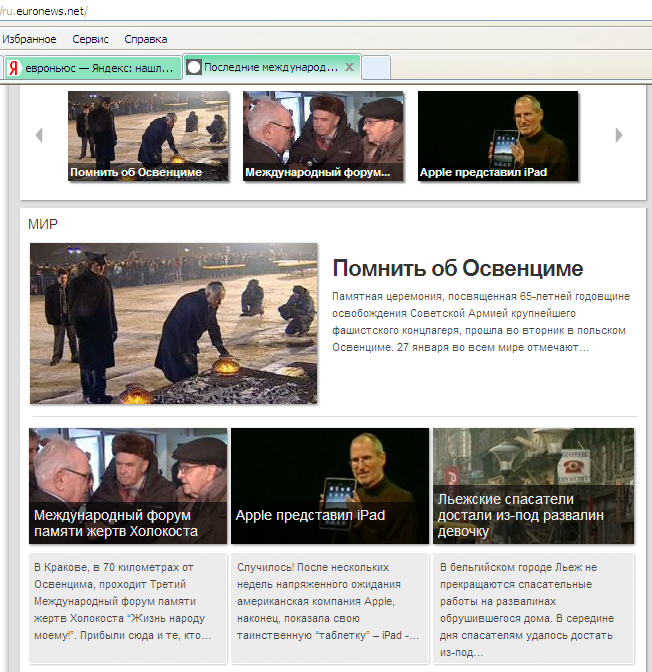Image resolution: width=652 pixels, height=672 pixels.
Task: Open the Сервис menu
Action: click(90, 39)
